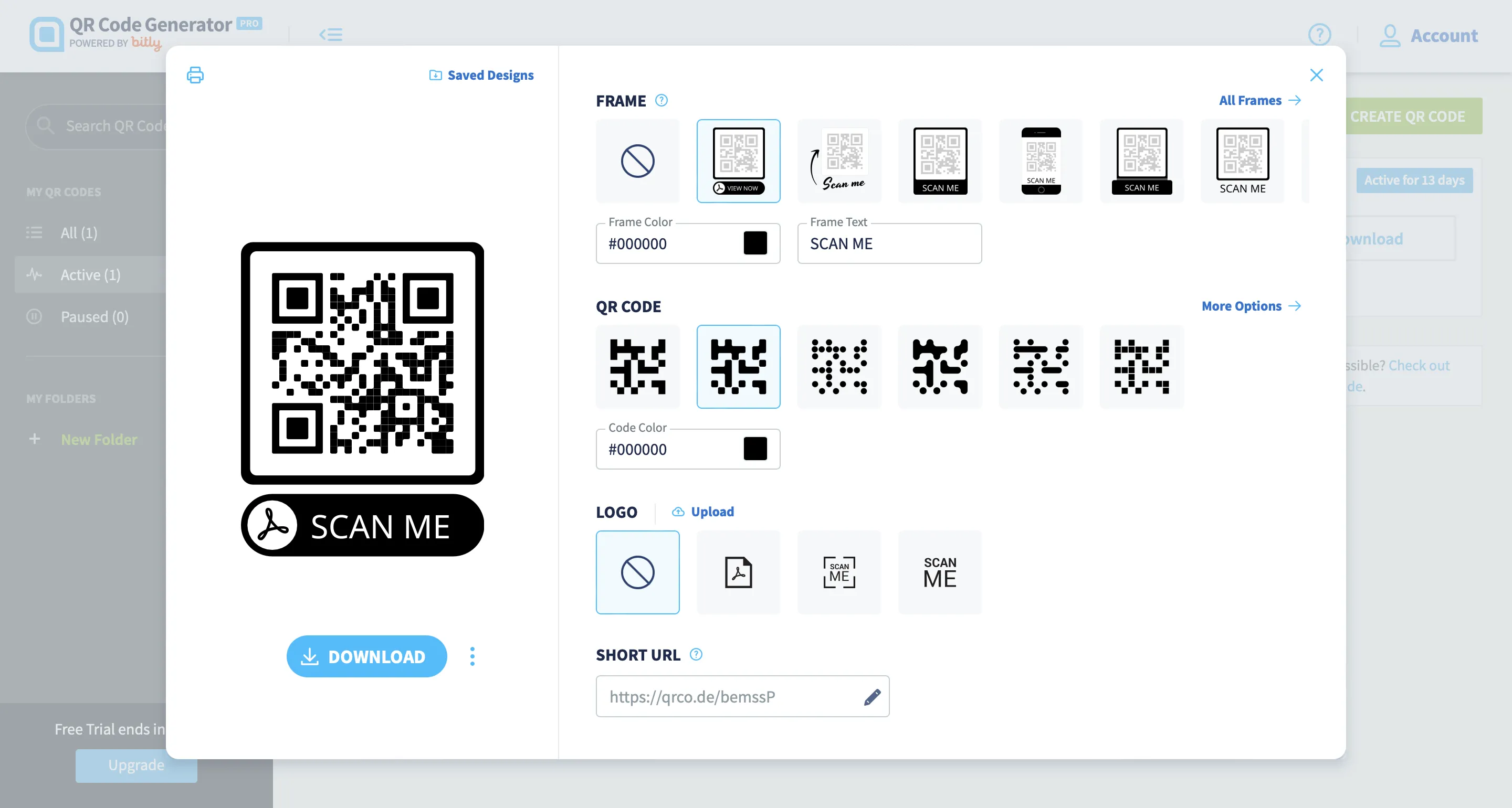
Task: Select the second QR code dot pattern style
Action: [x=738, y=366]
